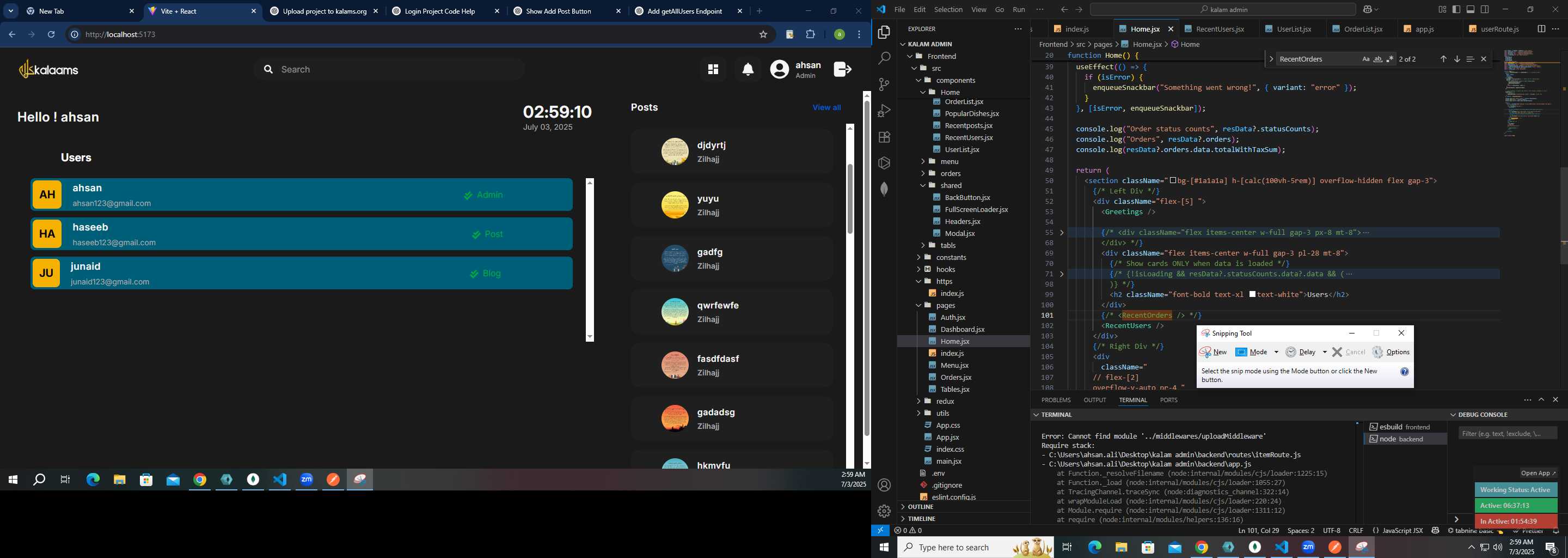Screen dimensions: 1568x558
Task: Toggle Match Whole Word in Find widget
Action: pyautogui.click(x=1378, y=59)
